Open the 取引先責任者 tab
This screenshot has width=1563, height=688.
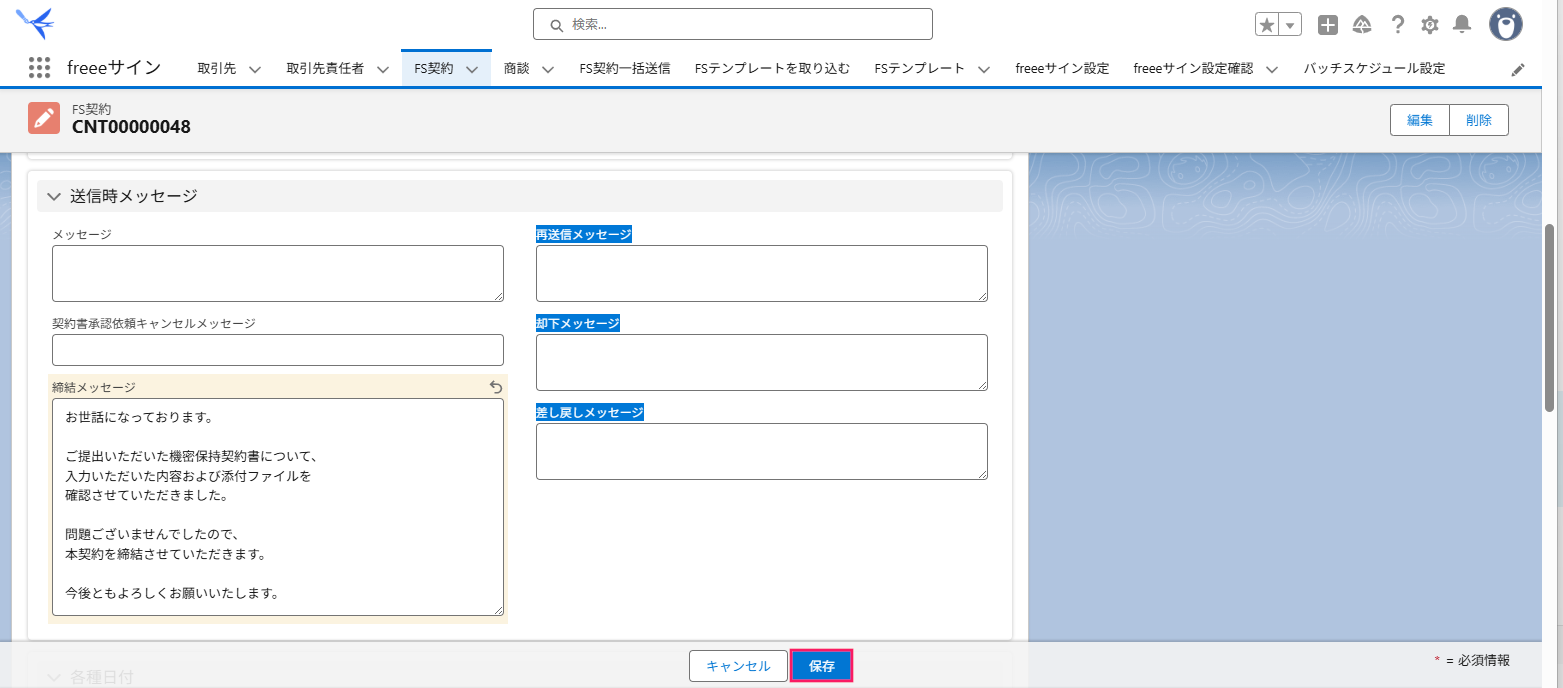click(x=325, y=68)
